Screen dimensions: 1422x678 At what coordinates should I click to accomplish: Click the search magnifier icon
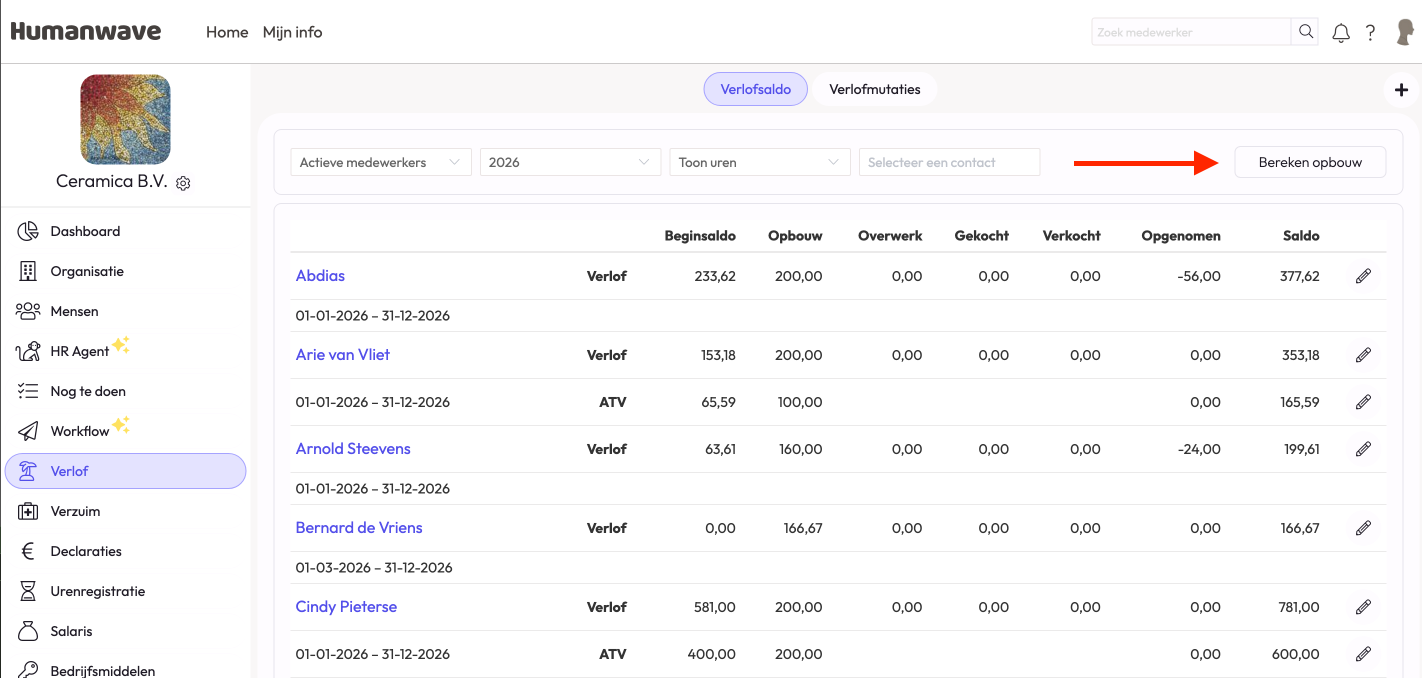click(x=1306, y=32)
